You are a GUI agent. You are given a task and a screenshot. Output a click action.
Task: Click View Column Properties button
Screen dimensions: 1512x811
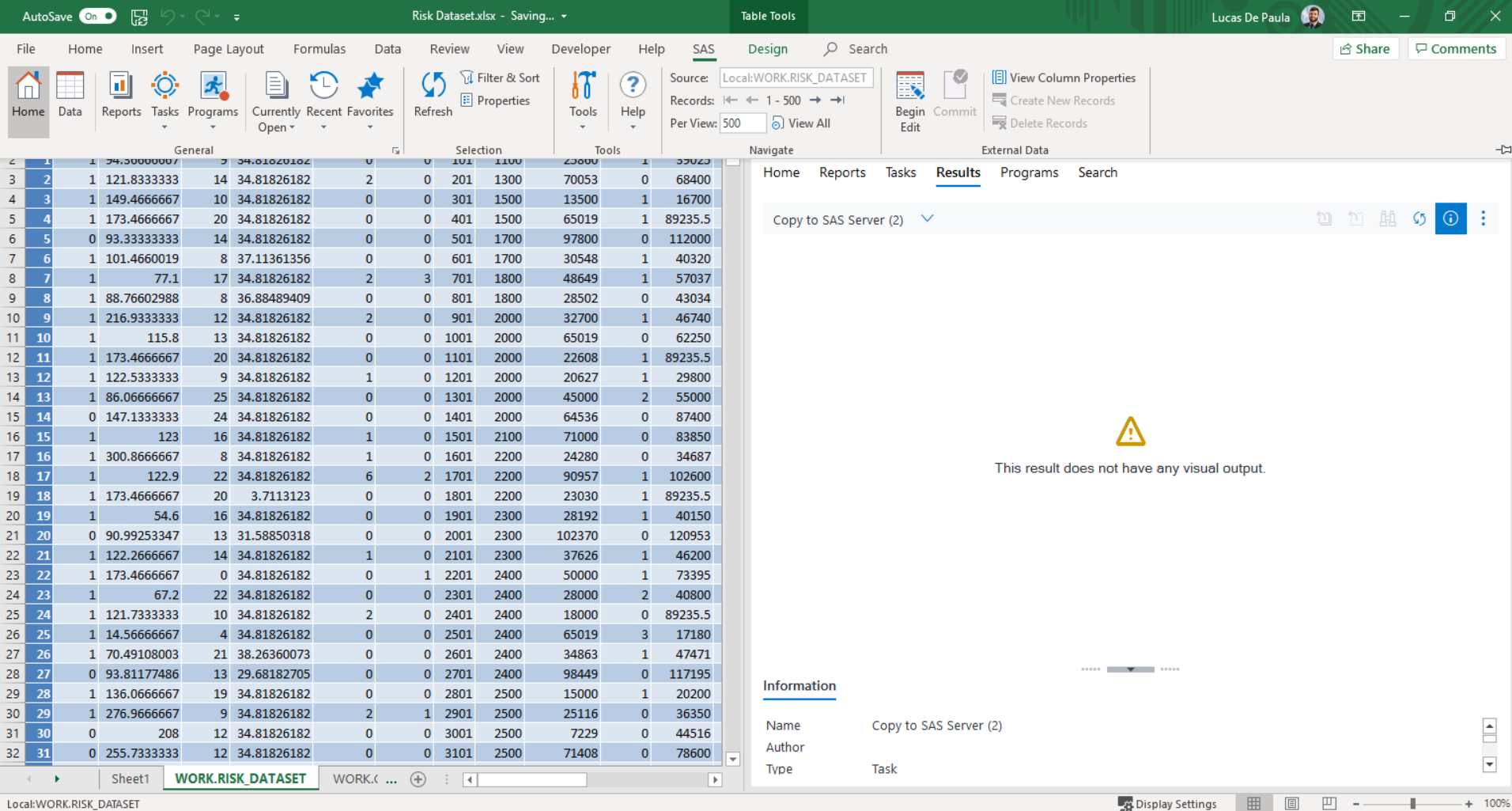[1064, 78]
